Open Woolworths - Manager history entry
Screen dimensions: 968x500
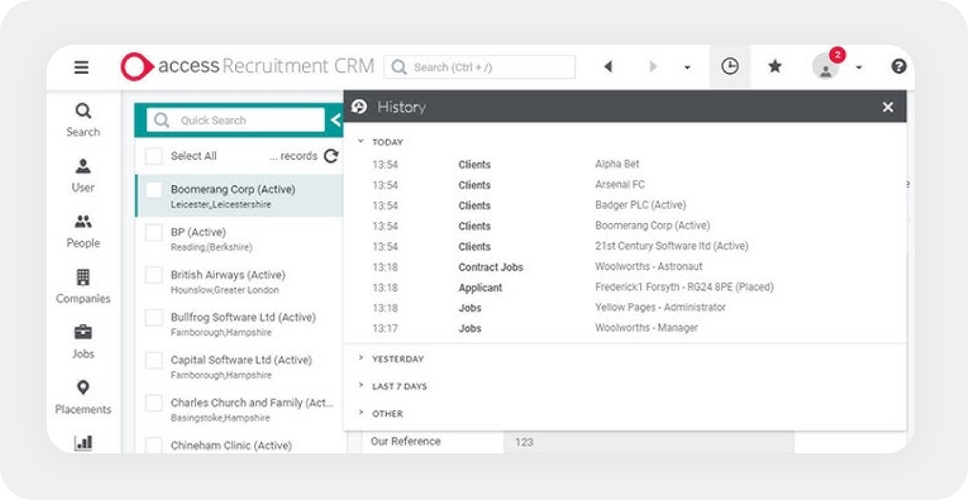click(646, 328)
